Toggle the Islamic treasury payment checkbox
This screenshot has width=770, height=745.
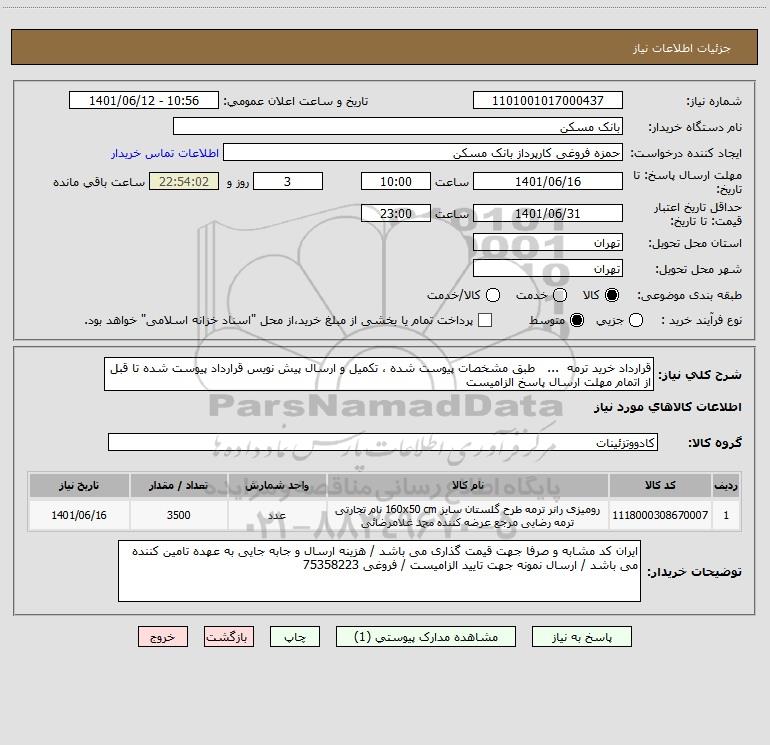485,320
